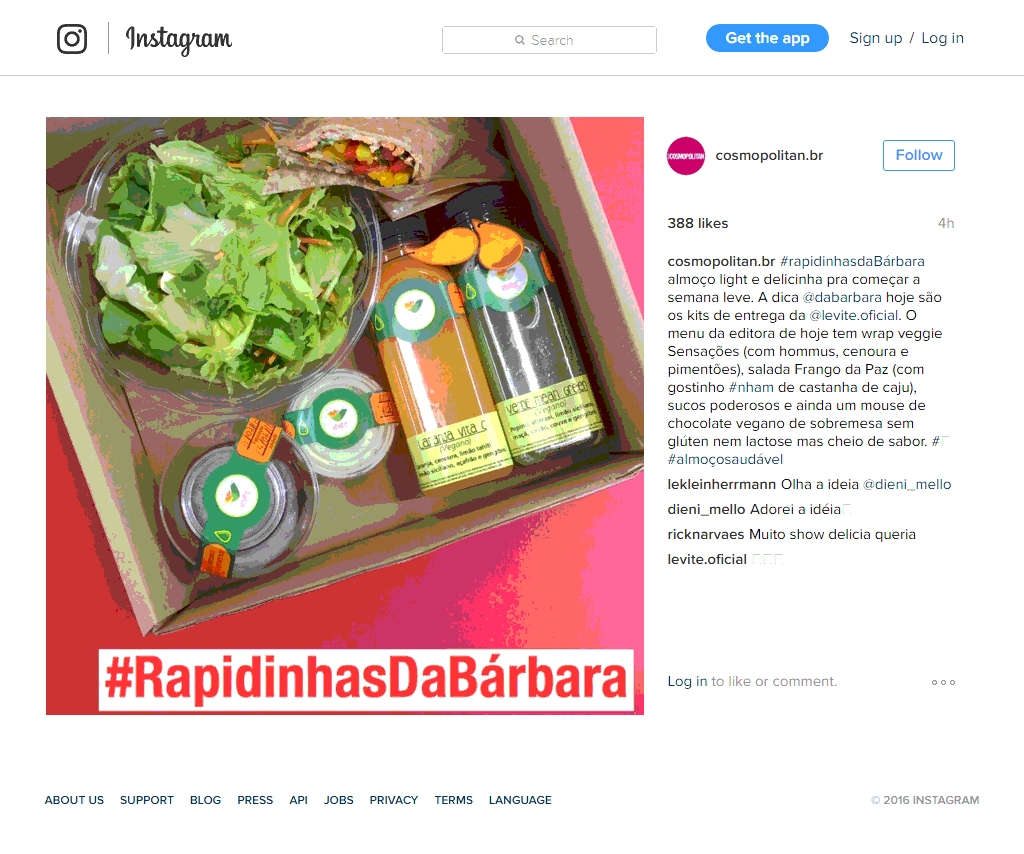Image resolution: width=1024 pixels, height=854 pixels.
Task: Open the Sign up link
Action: pyautogui.click(x=876, y=38)
